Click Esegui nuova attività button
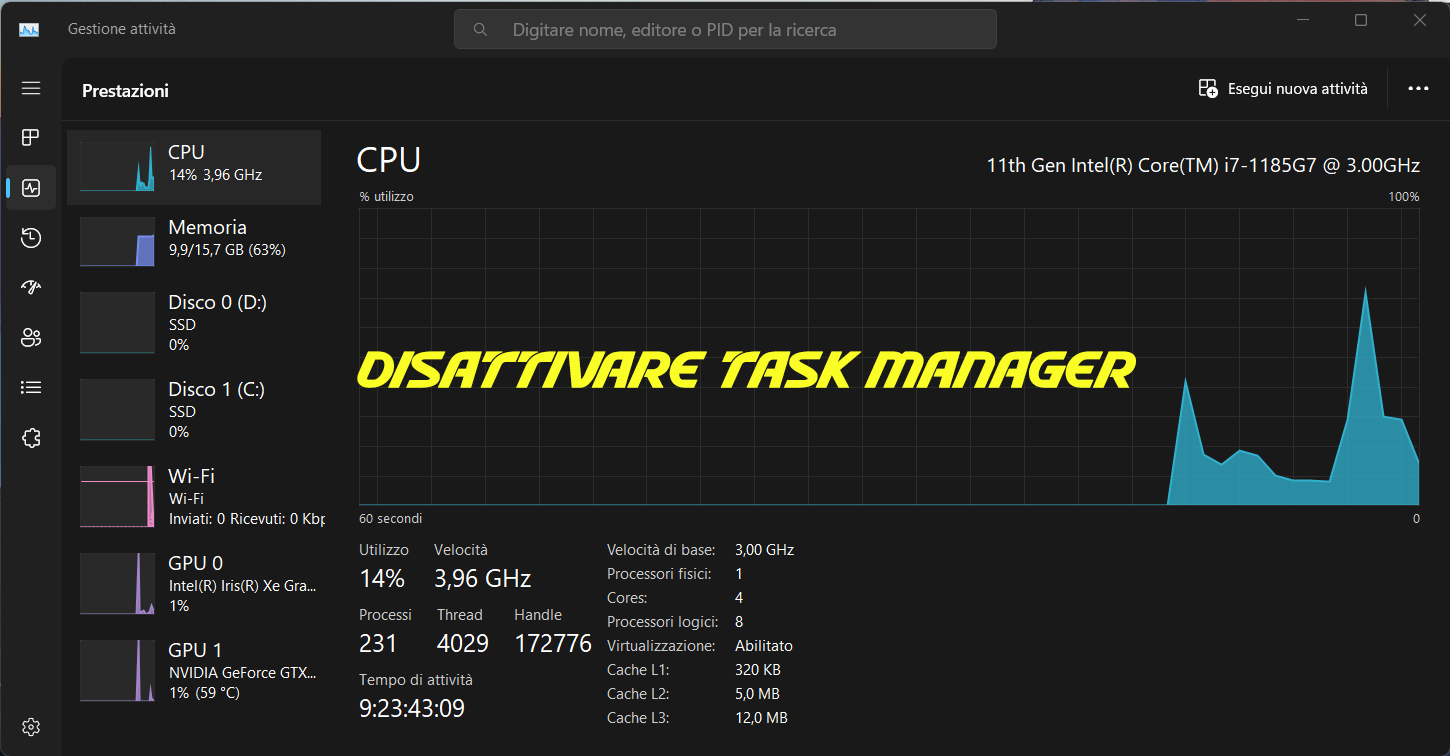 1283,88
